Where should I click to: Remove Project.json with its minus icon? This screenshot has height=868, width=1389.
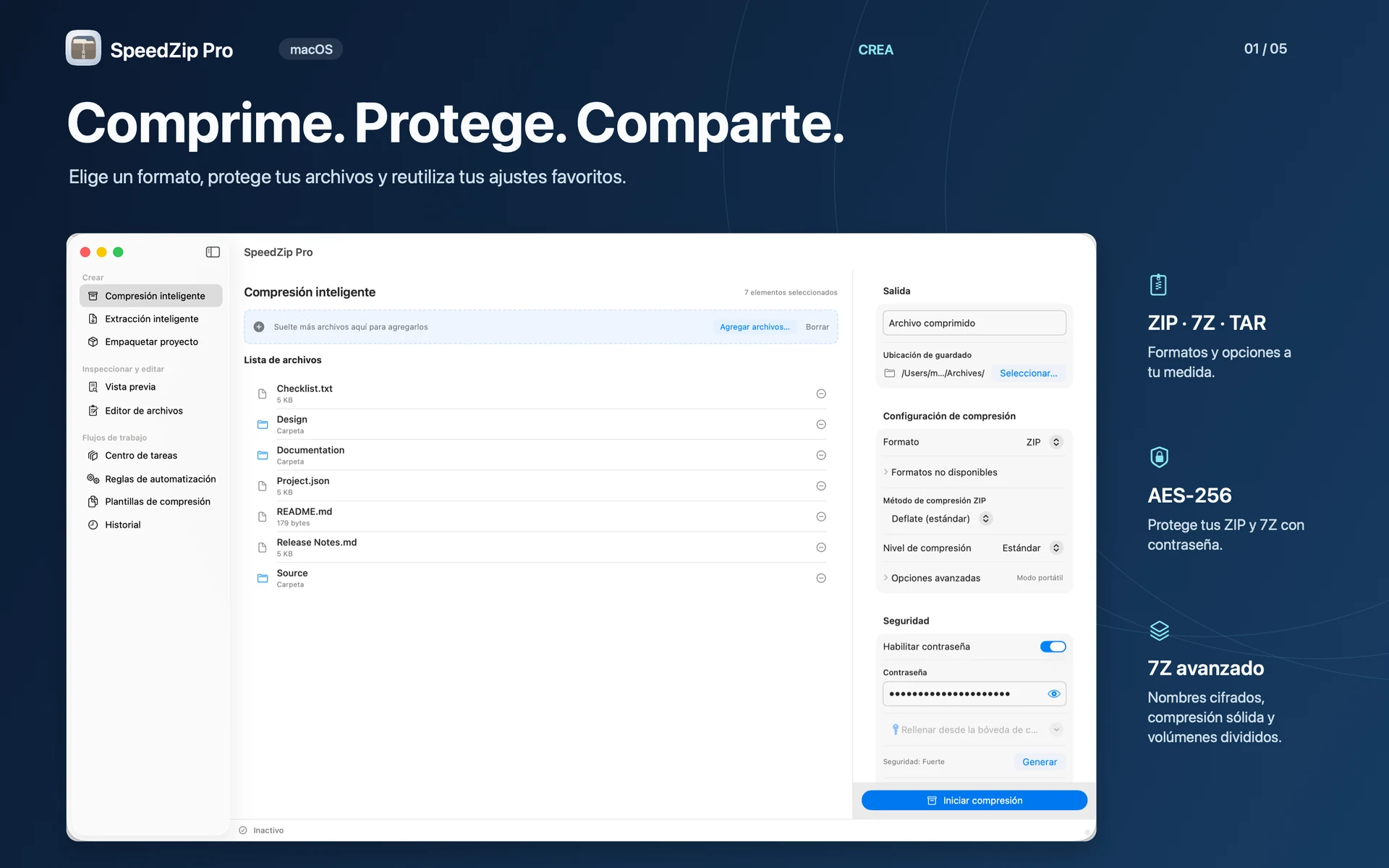[821, 486]
